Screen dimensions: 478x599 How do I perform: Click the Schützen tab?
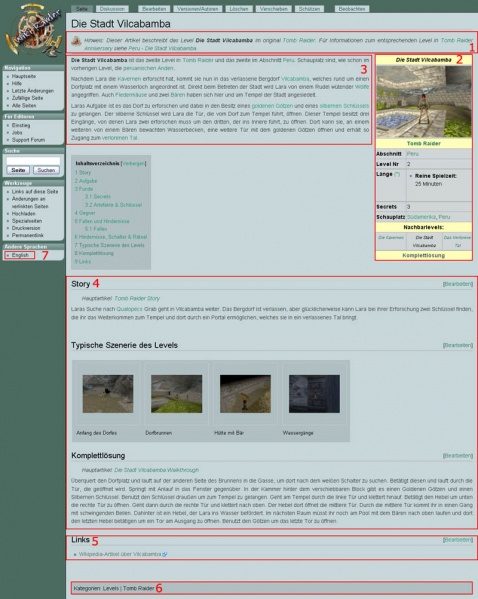click(x=309, y=8)
